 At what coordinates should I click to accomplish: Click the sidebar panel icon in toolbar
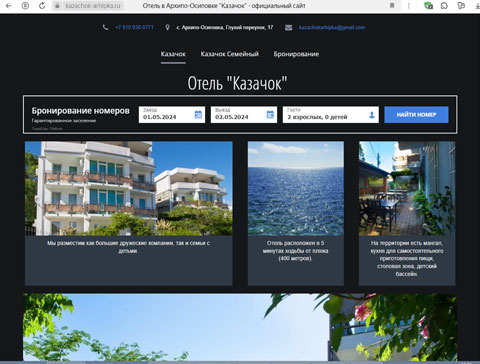click(461, 6)
